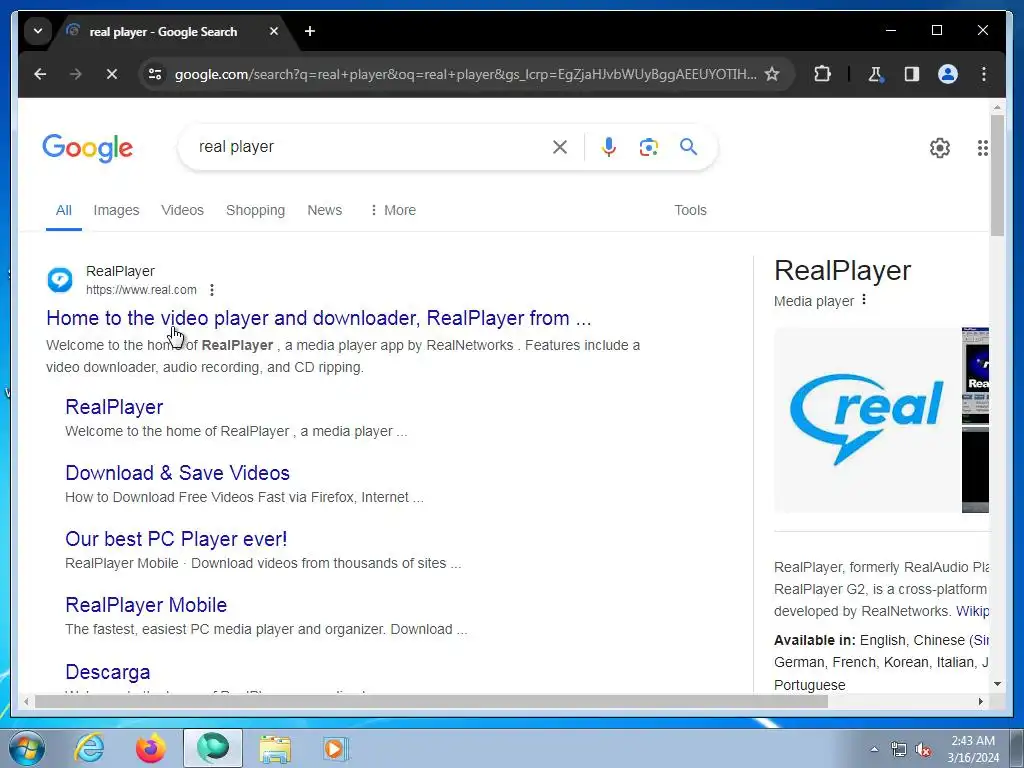This screenshot has width=1024, height=768.
Task: Switch to the News tab
Action: tap(325, 210)
